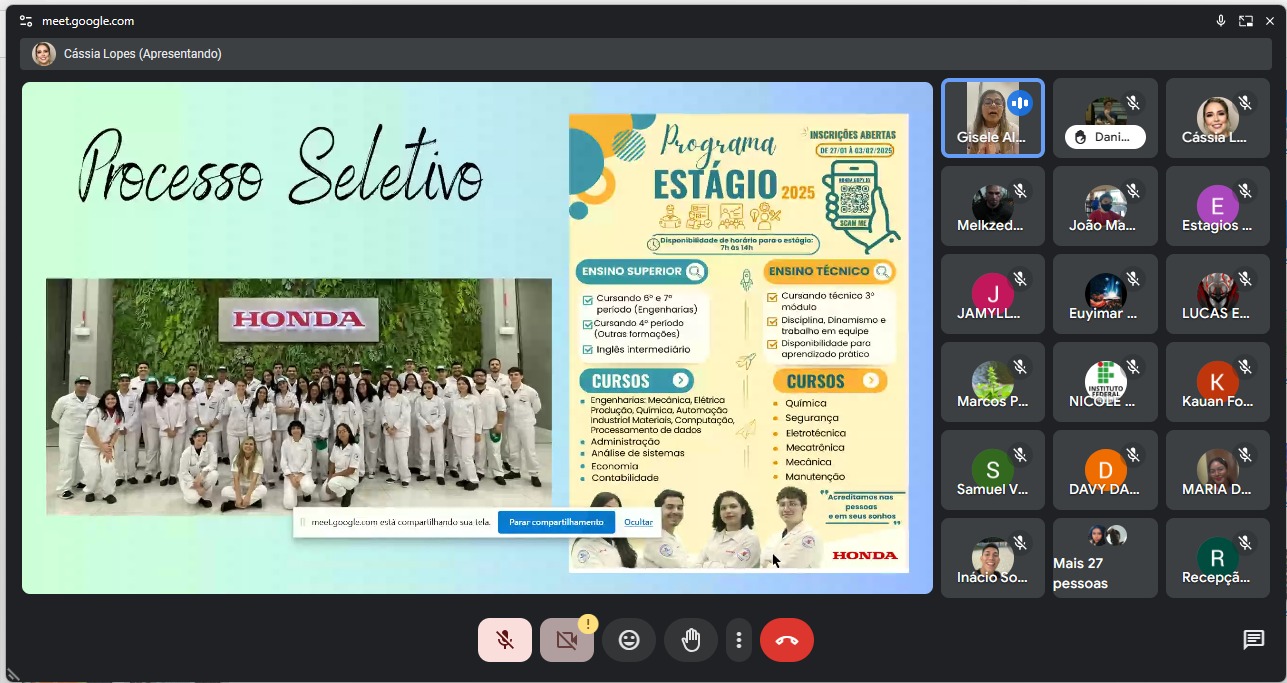Select Melkzed... participant tile
The height and width of the screenshot is (683, 1287).
point(993,206)
